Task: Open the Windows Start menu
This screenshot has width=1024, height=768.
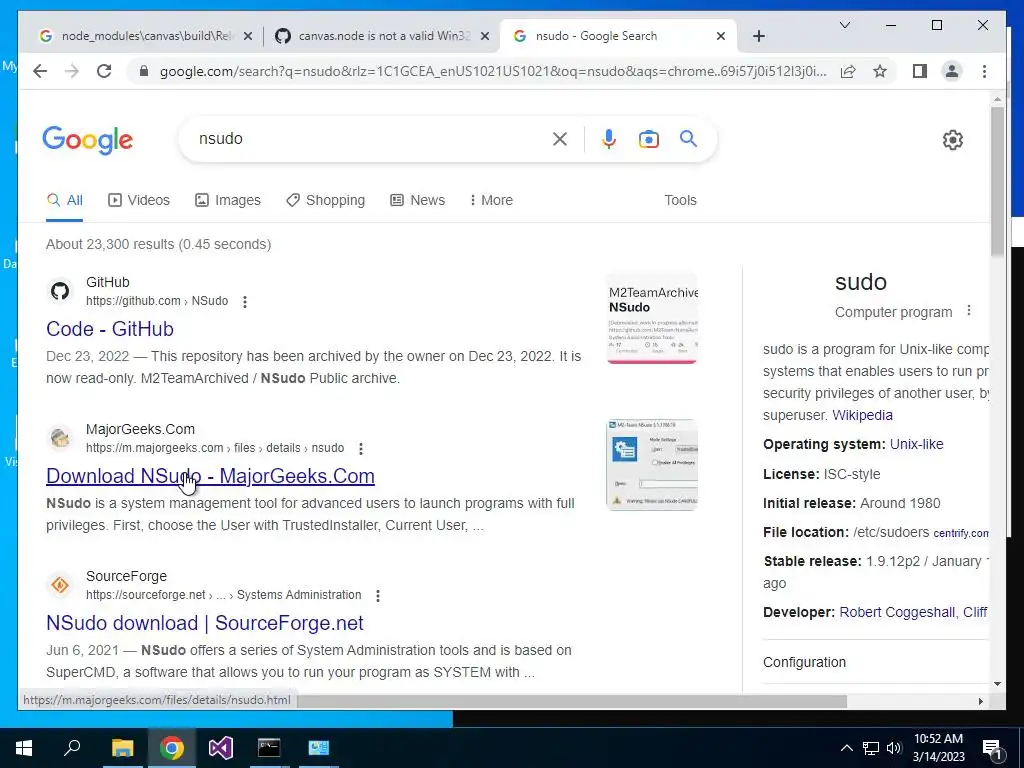Action: pos(24,748)
